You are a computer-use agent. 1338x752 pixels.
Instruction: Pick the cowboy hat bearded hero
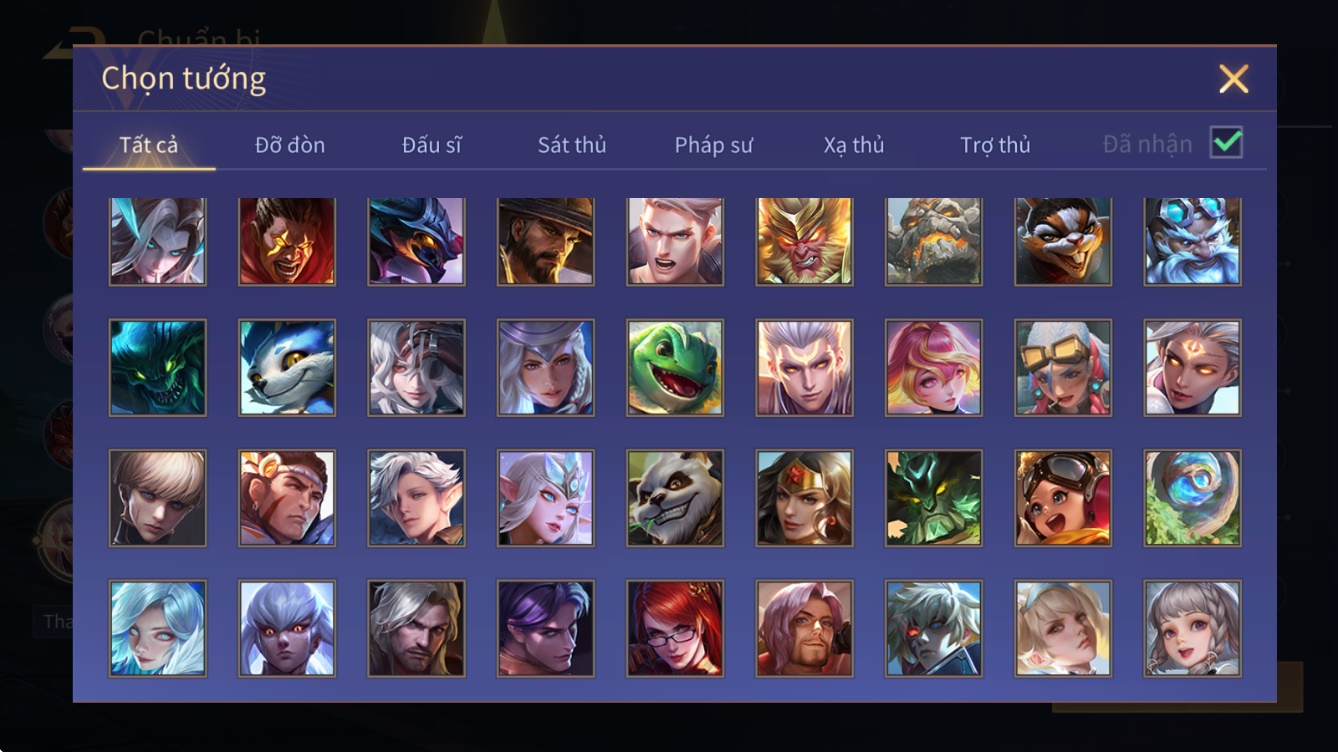(x=546, y=240)
